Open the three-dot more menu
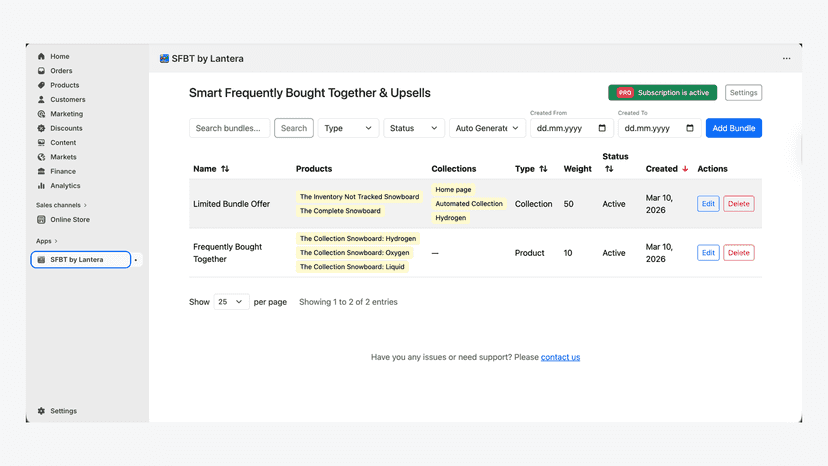This screenshot has width=828, height=466. (x=786, y=59)
